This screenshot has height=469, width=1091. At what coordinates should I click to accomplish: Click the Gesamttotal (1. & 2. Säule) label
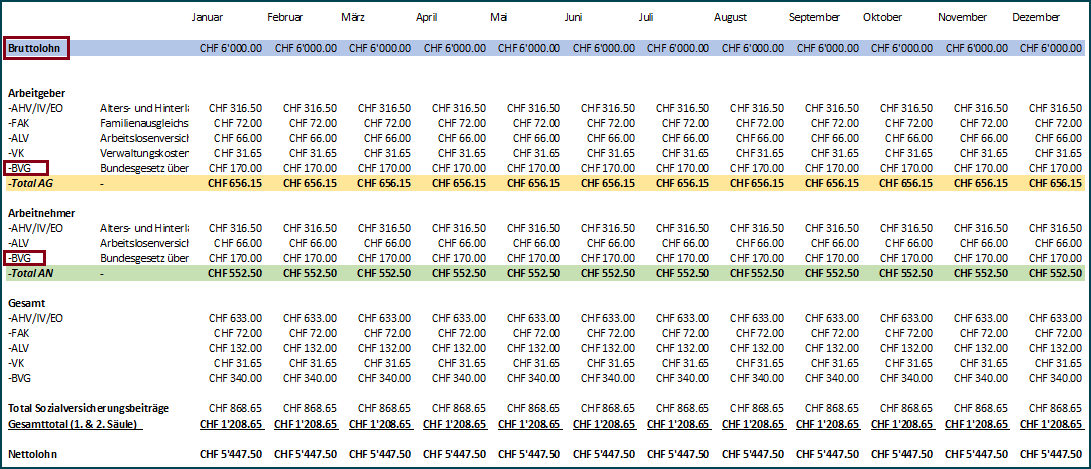75,424
